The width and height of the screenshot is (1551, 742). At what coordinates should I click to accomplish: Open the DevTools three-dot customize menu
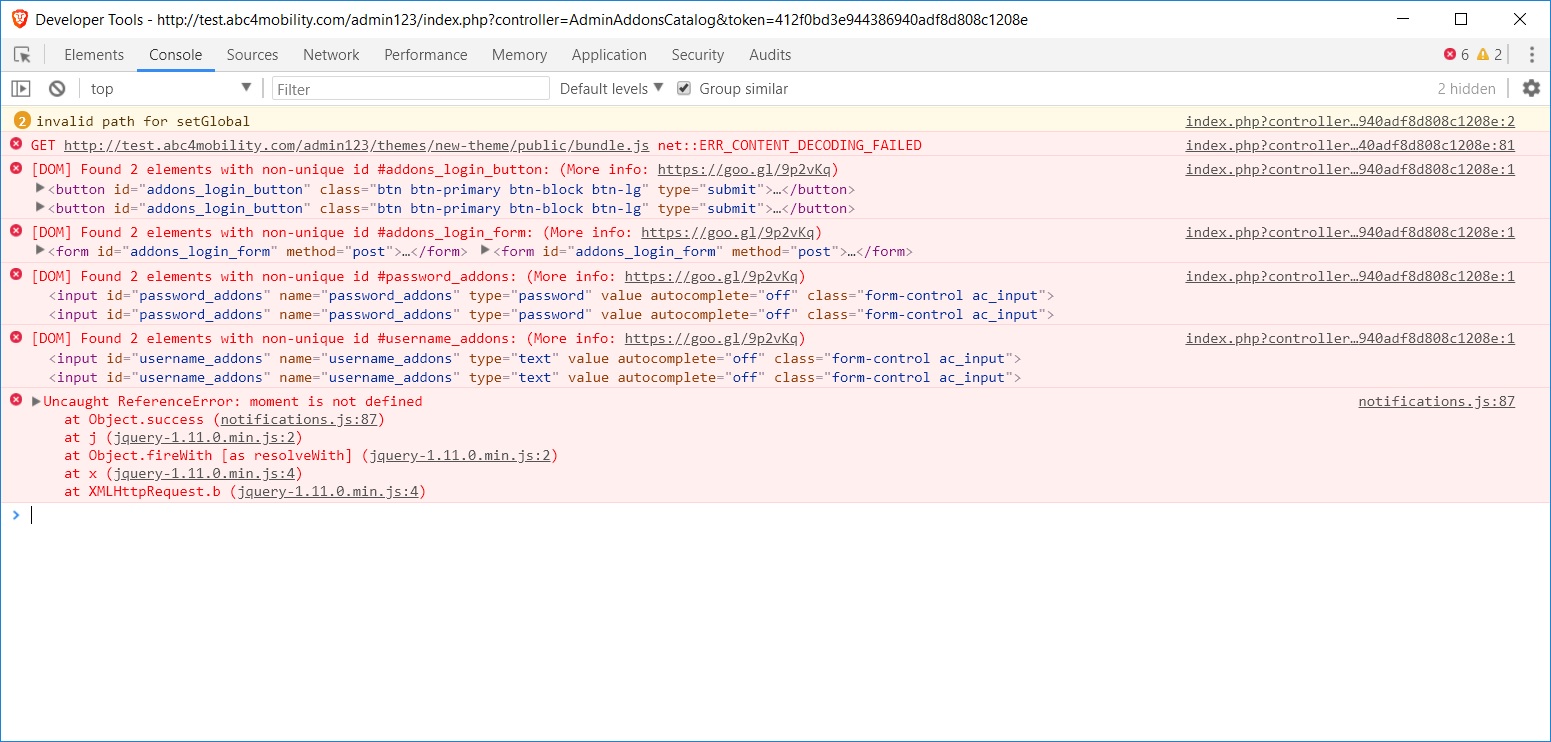coord(1531,55)
